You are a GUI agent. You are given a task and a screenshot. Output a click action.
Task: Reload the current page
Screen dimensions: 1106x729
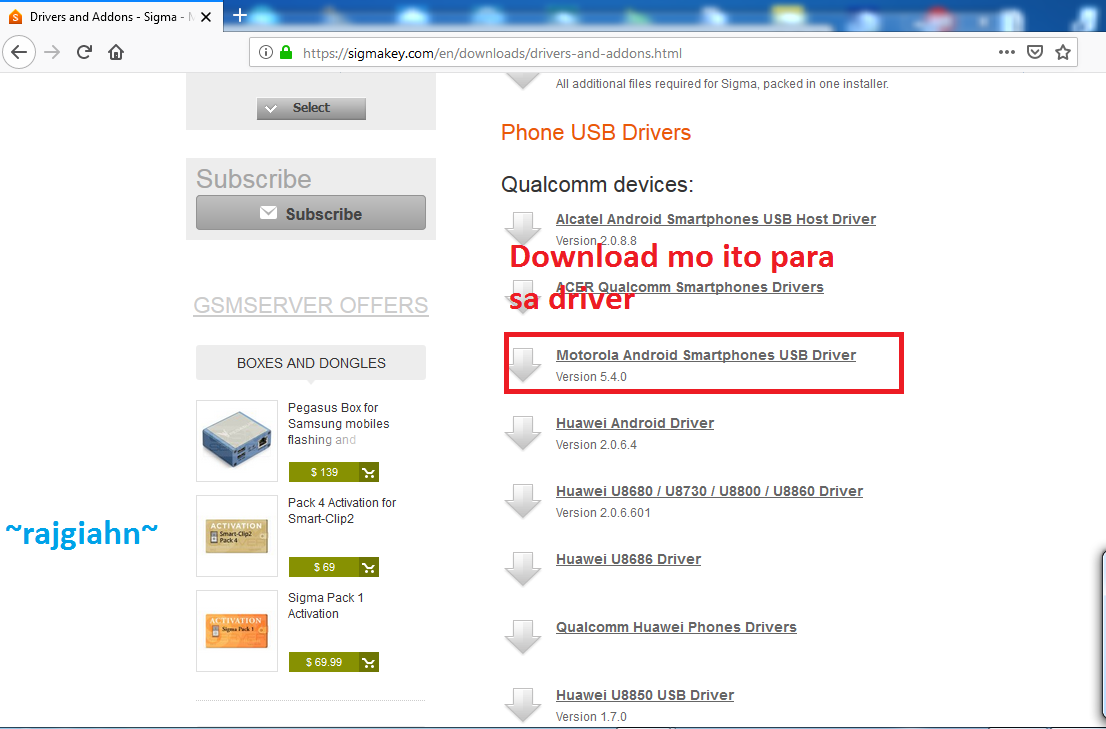pos(84,52)
